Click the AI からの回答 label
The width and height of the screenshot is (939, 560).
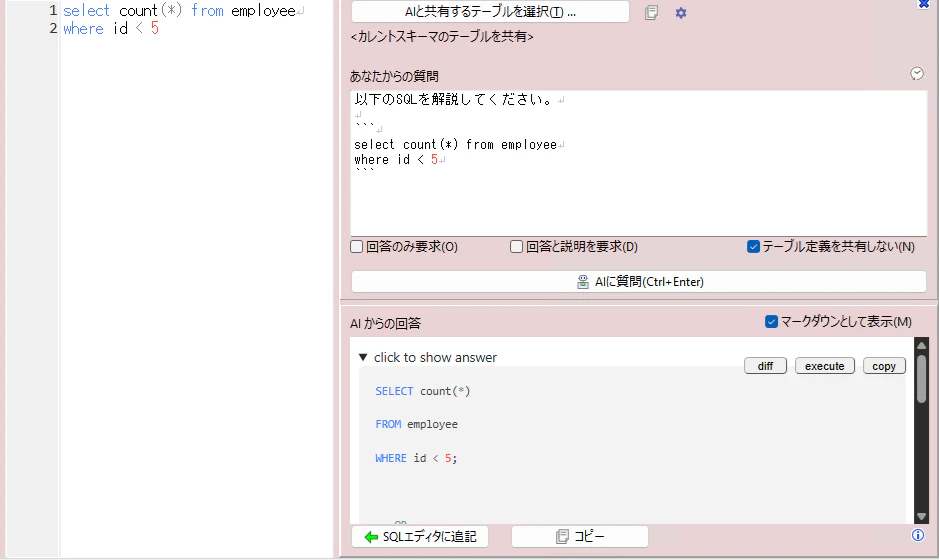point(385,323)
